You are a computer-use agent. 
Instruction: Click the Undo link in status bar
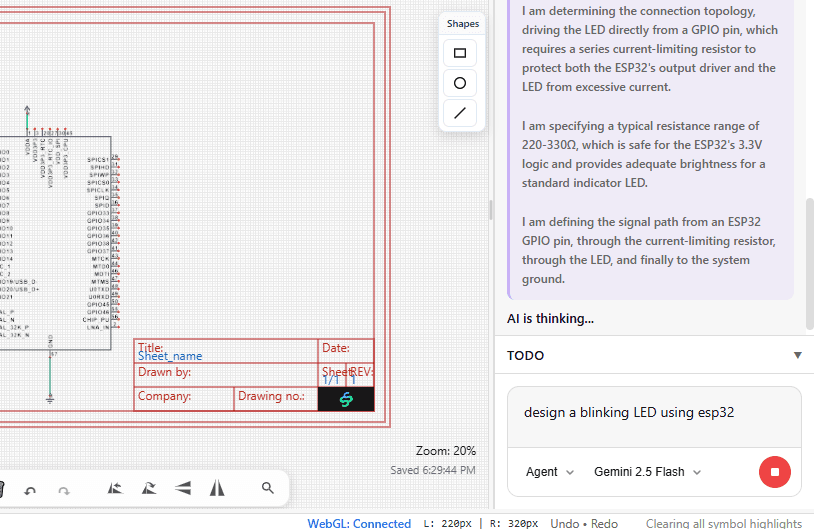click(x=566, y=523)
